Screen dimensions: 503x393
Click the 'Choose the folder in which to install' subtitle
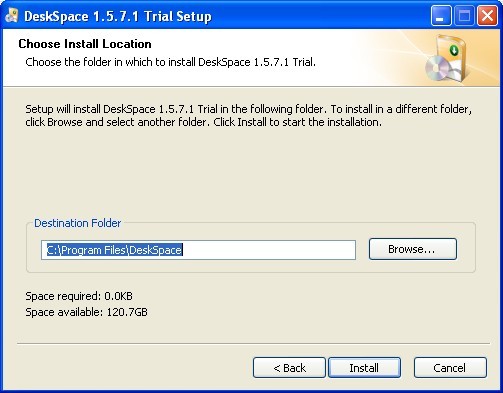(170, 62)
